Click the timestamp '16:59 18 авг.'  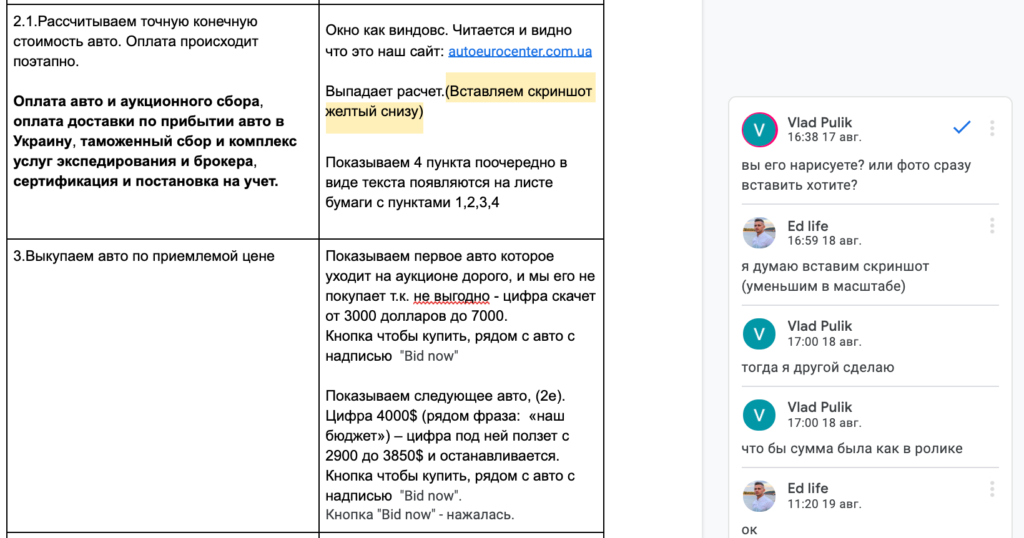(824, 240)
